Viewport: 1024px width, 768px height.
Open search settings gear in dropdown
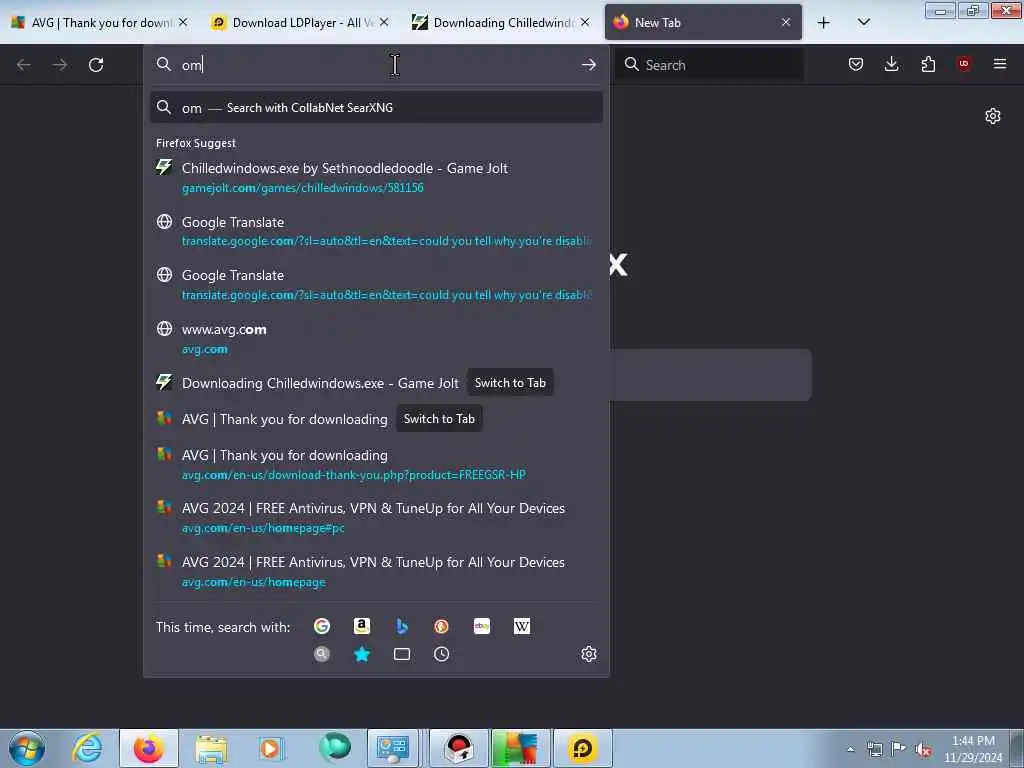coord(588,654)
